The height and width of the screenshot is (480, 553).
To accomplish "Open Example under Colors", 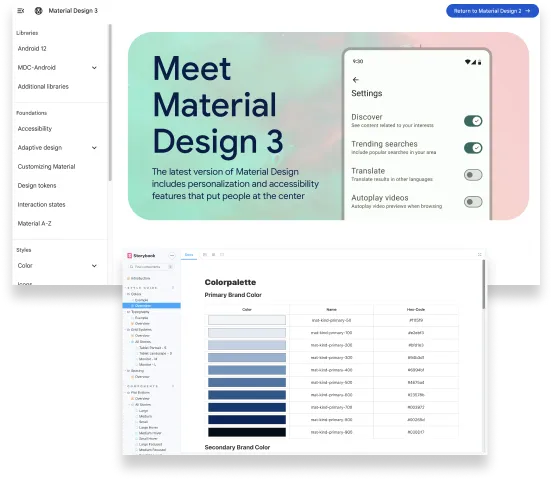I will (140, 300).
